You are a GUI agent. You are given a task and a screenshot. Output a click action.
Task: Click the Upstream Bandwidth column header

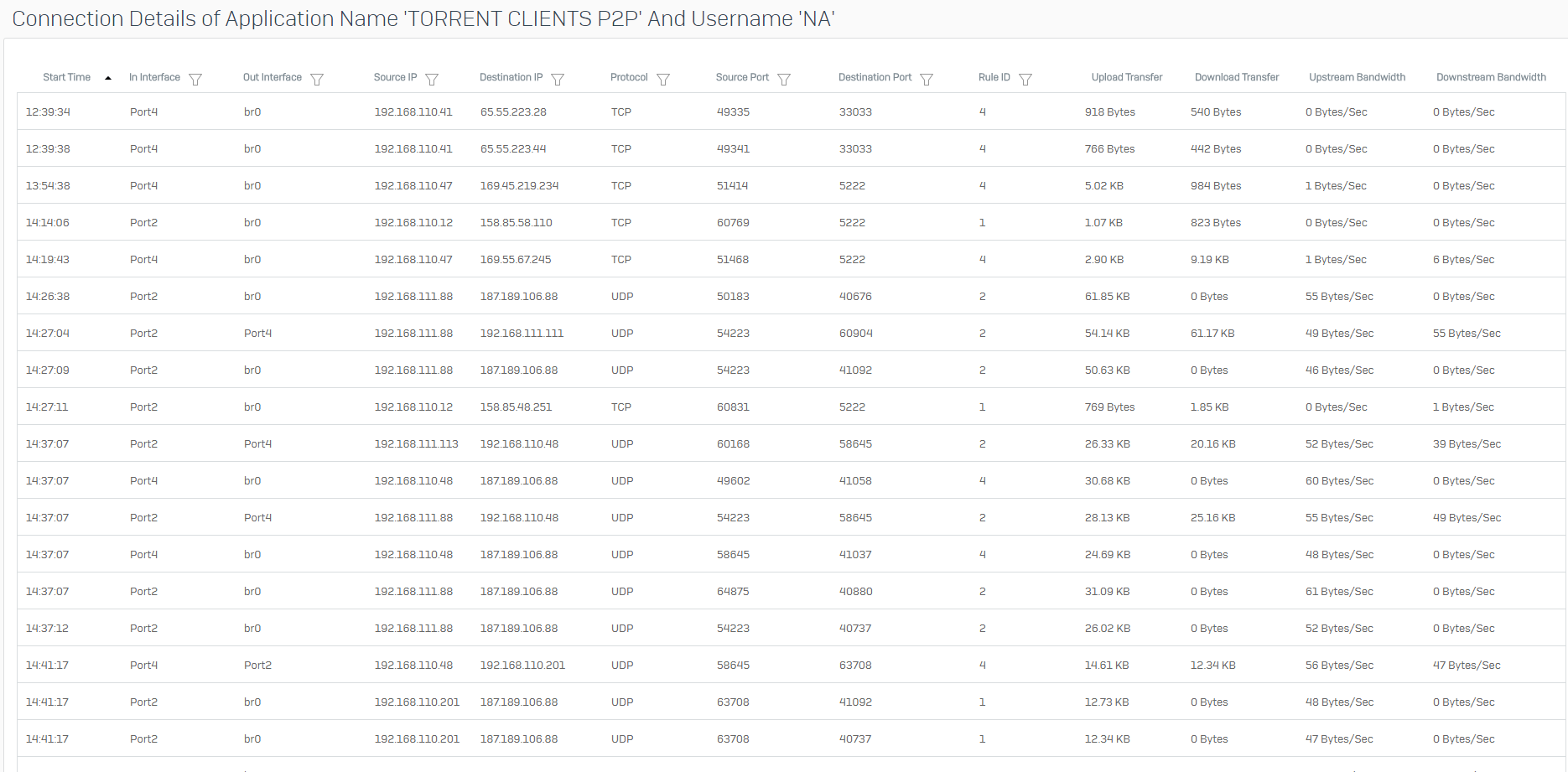[x=1358, y=77]
